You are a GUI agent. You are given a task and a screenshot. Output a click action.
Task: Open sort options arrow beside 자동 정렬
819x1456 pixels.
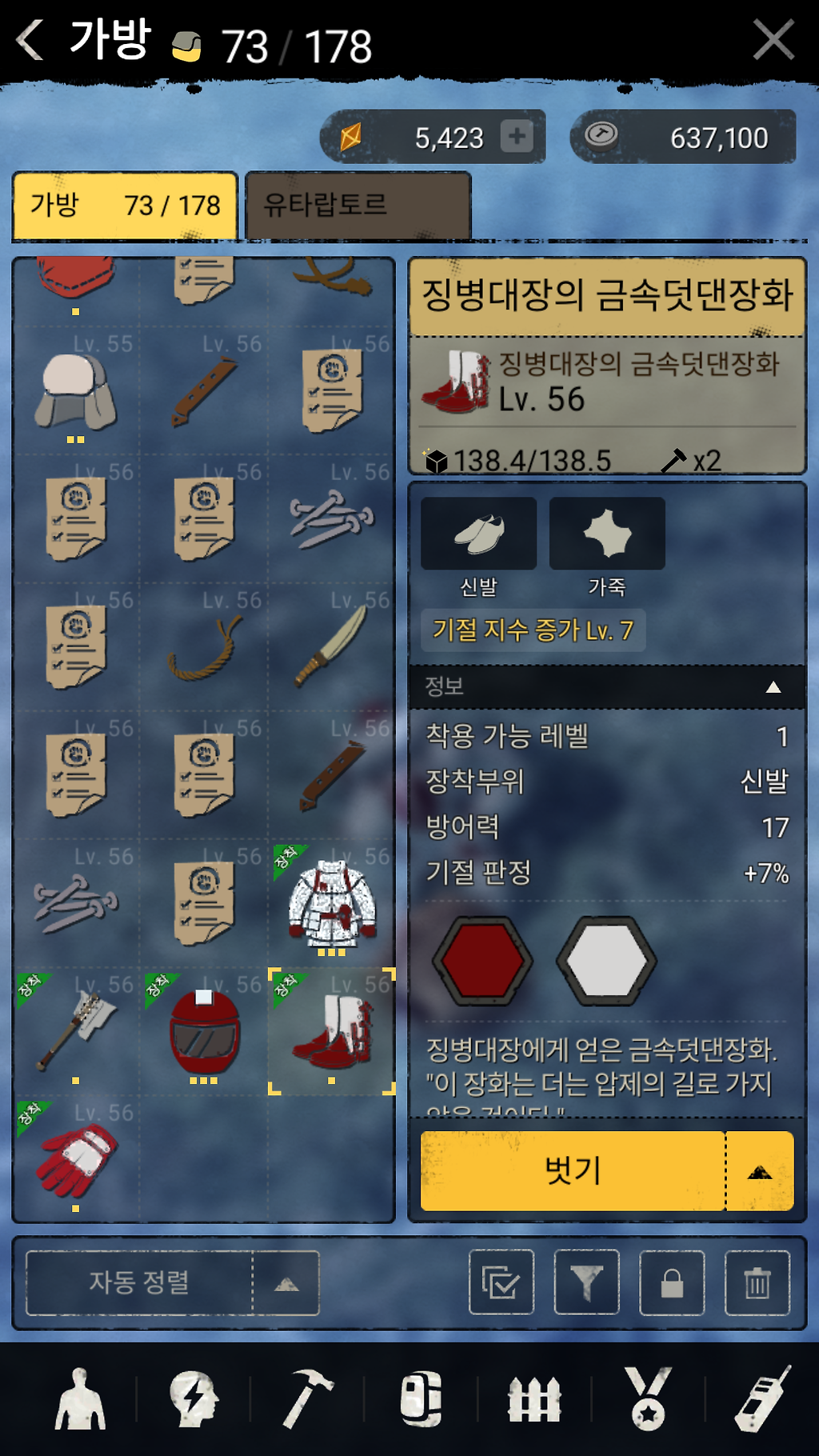(x=286, y=1283)
